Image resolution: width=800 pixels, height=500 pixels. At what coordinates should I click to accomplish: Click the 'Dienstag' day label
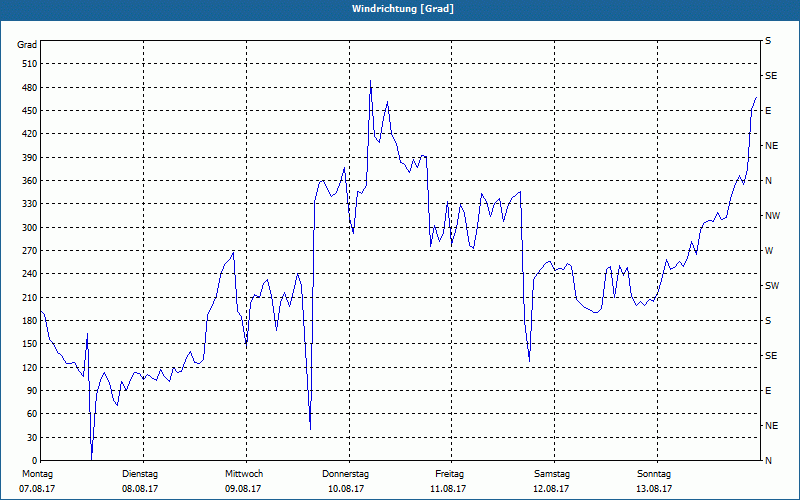click(140, 474)
